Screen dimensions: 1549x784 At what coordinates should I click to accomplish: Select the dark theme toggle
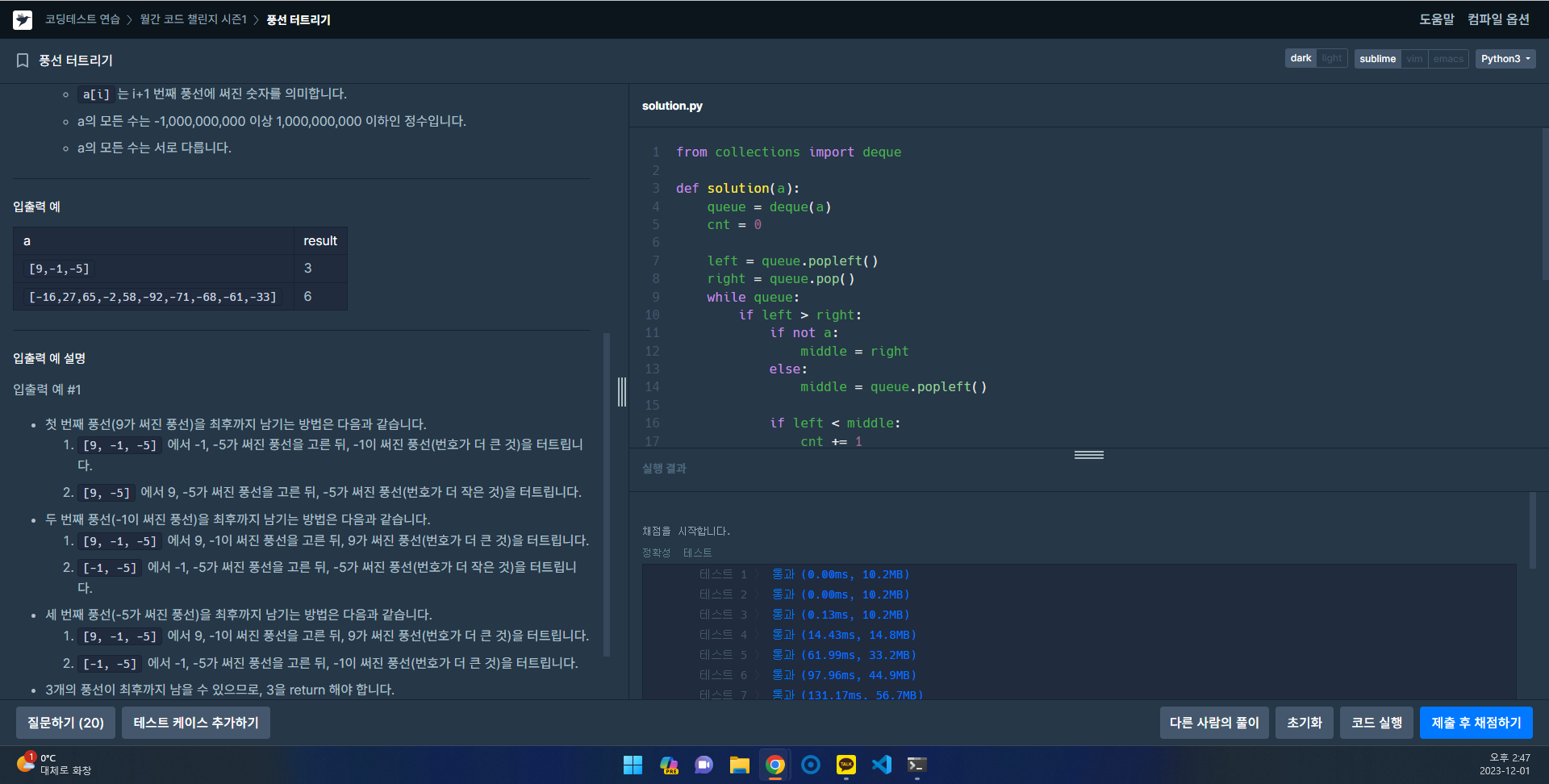1301,59
